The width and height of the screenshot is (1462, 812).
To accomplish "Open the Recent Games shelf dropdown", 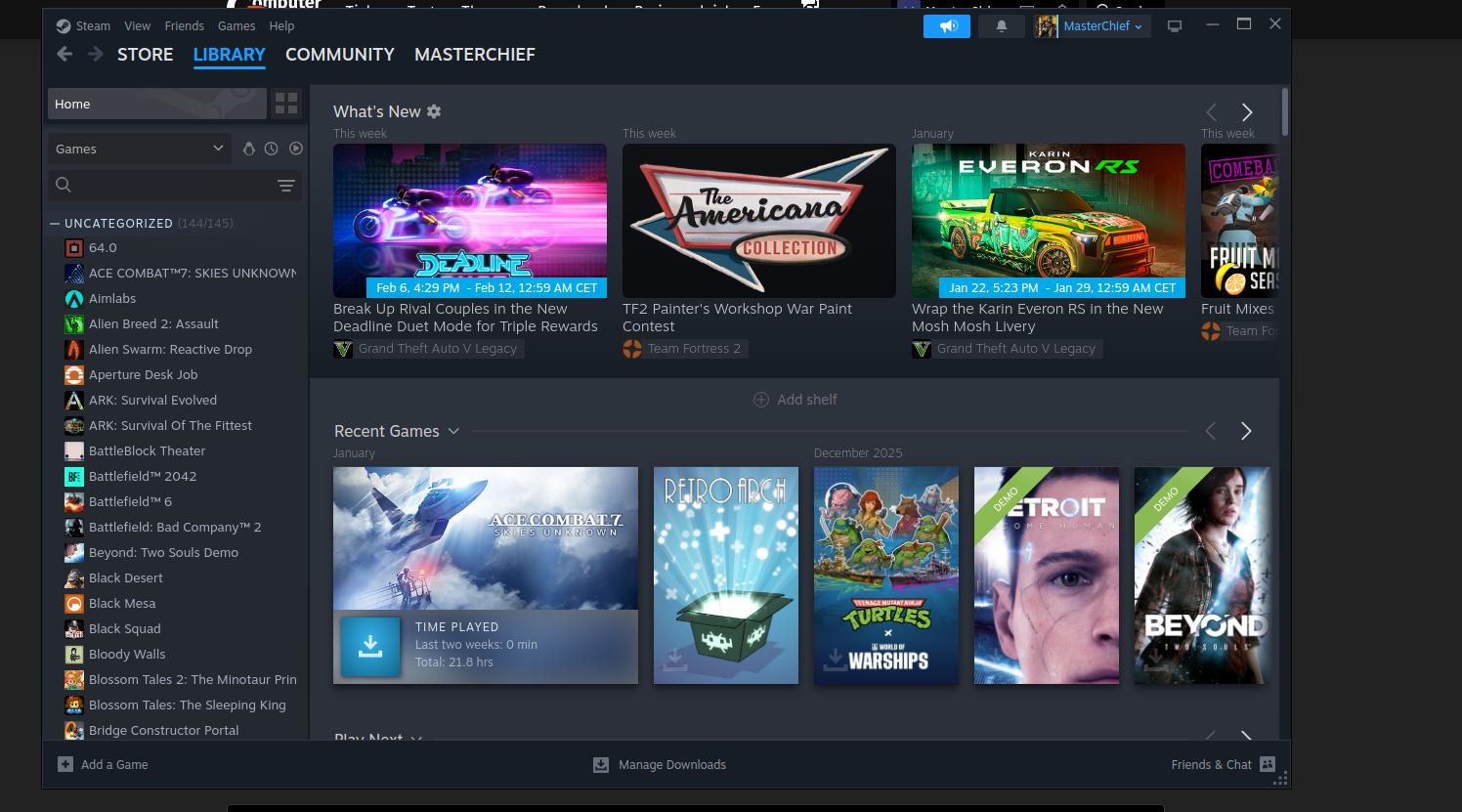I will (453, 431).
